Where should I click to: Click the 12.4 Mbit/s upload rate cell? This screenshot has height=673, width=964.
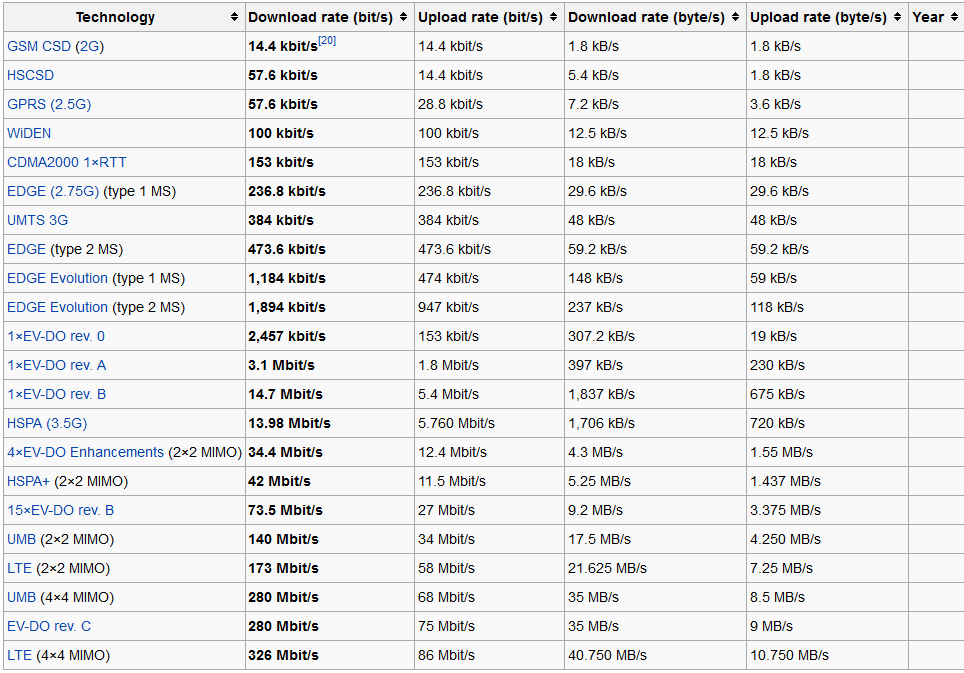489,452
